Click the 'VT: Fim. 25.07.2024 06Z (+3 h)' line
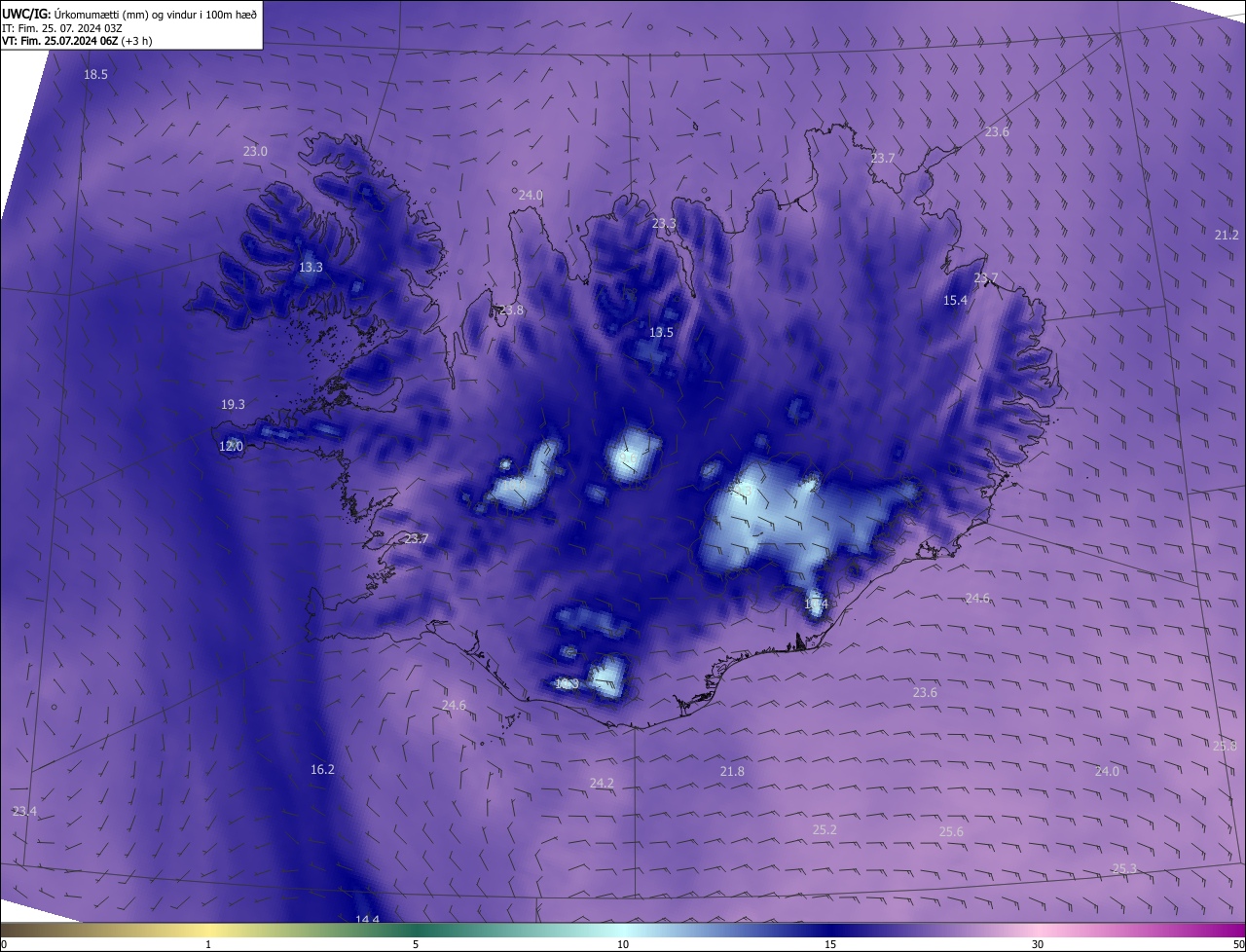 coord(77,41)
